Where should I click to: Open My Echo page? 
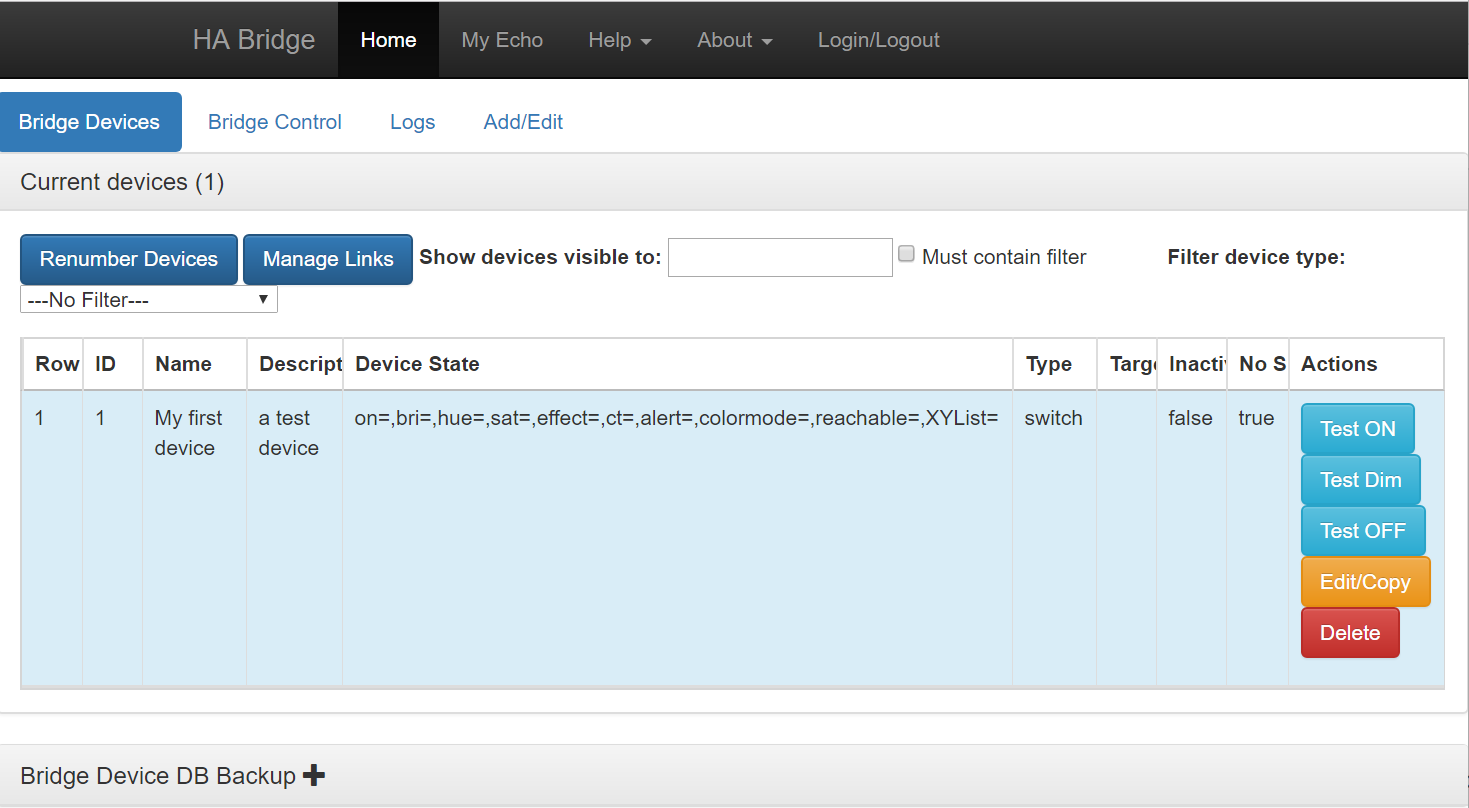[x=502, y=40]
